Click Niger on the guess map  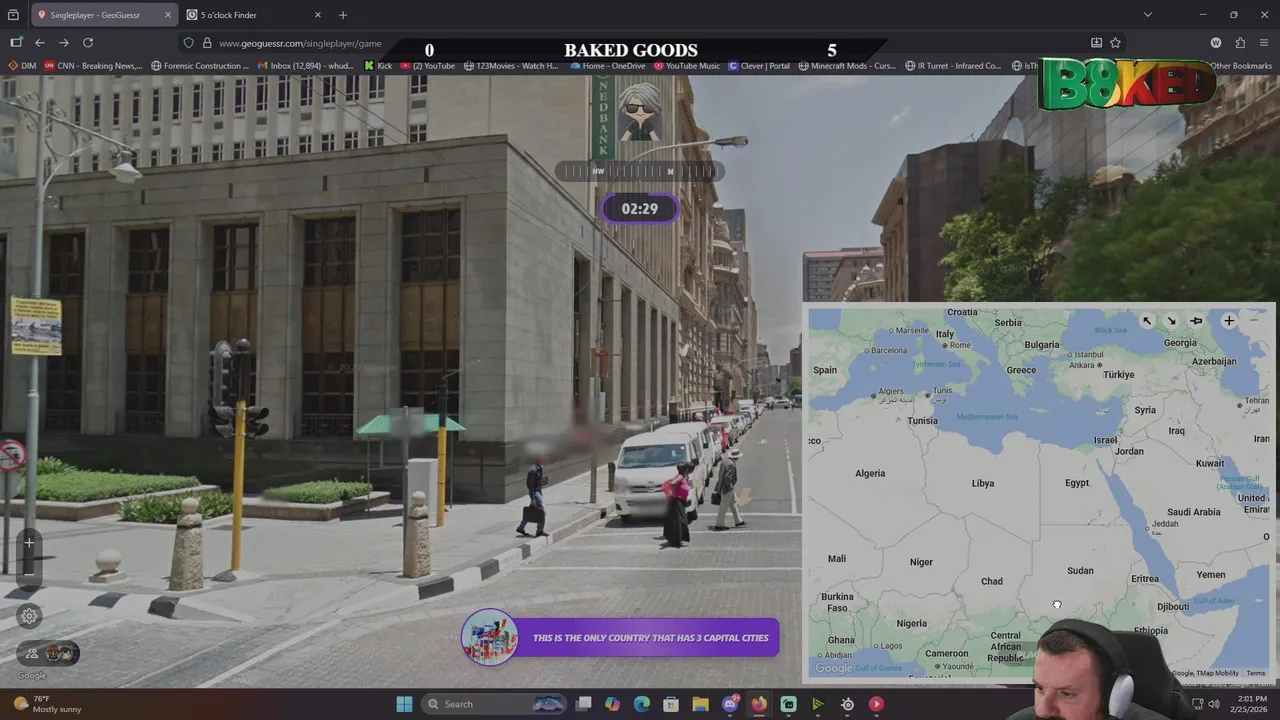click(x=921, y=562)
